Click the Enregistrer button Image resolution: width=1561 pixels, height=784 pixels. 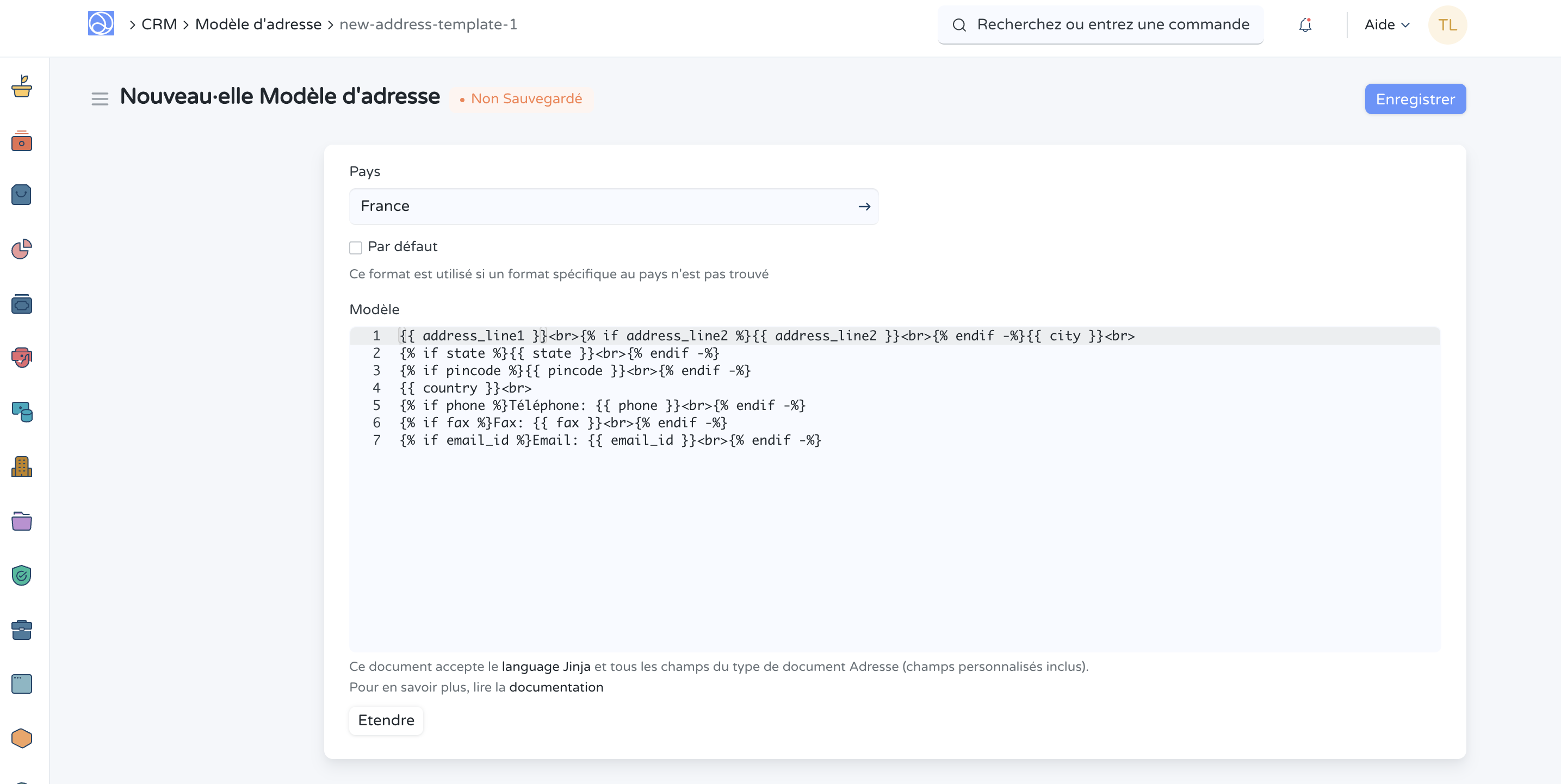pyautogui.click(x=1414, y=99)
